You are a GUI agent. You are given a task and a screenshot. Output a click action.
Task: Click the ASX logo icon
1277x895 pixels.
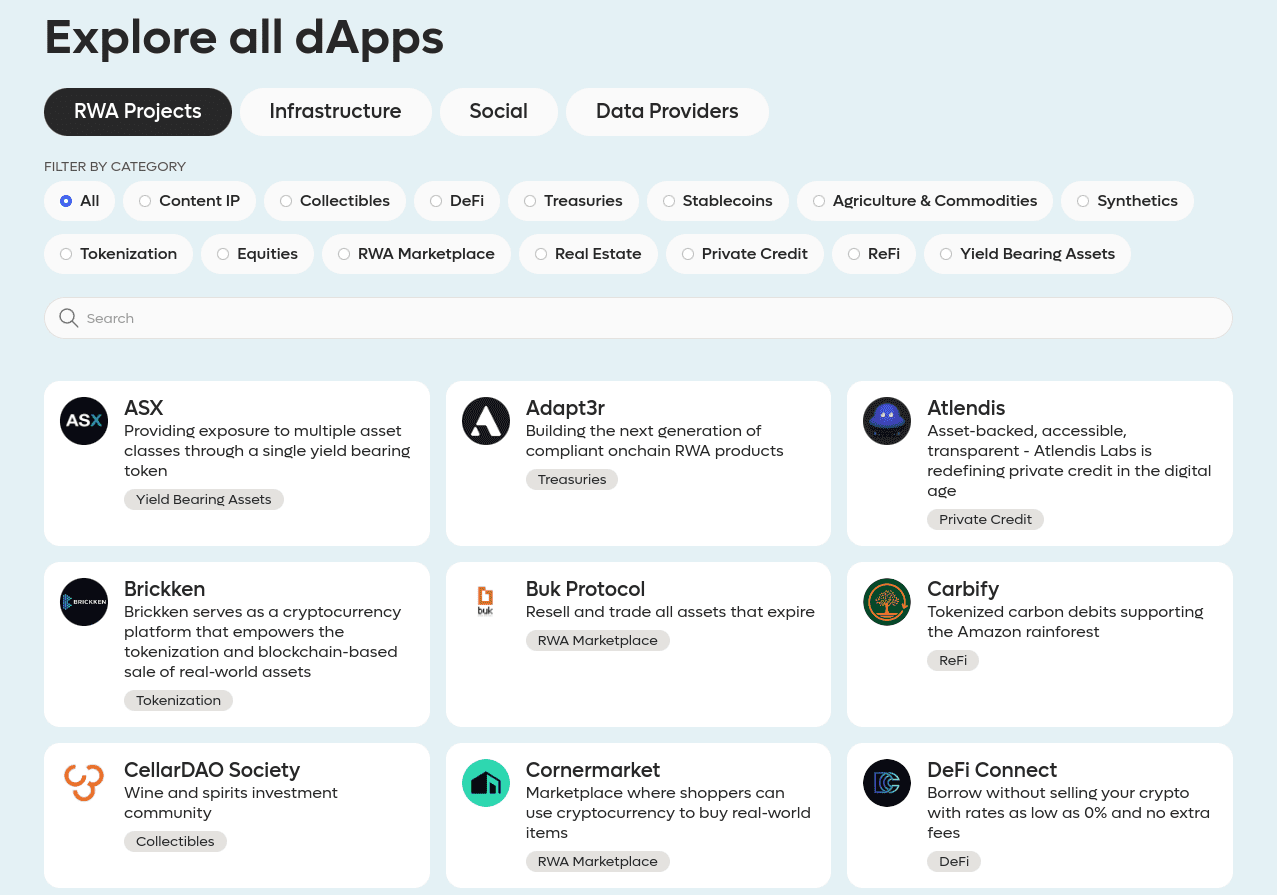coord(84,421)
